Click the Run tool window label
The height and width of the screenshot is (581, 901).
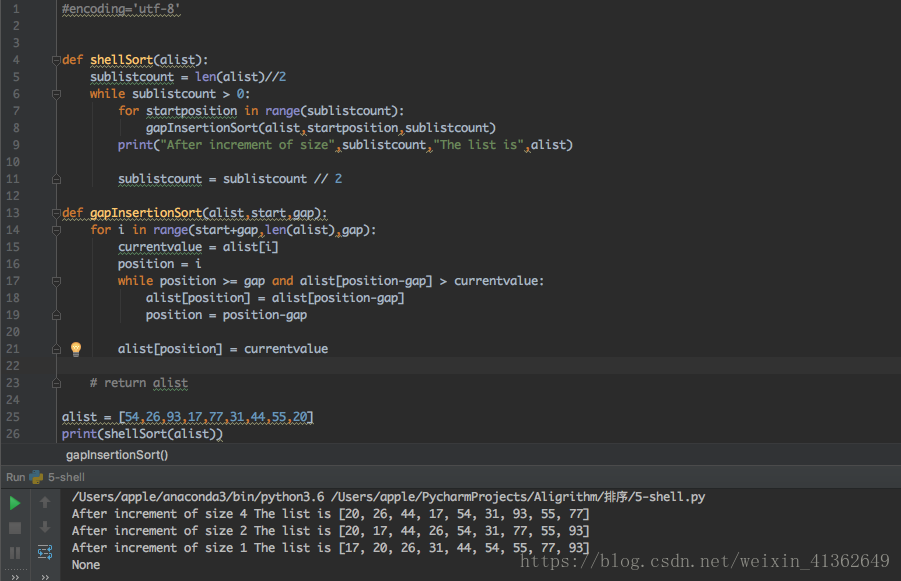click(x=16, y=477)
